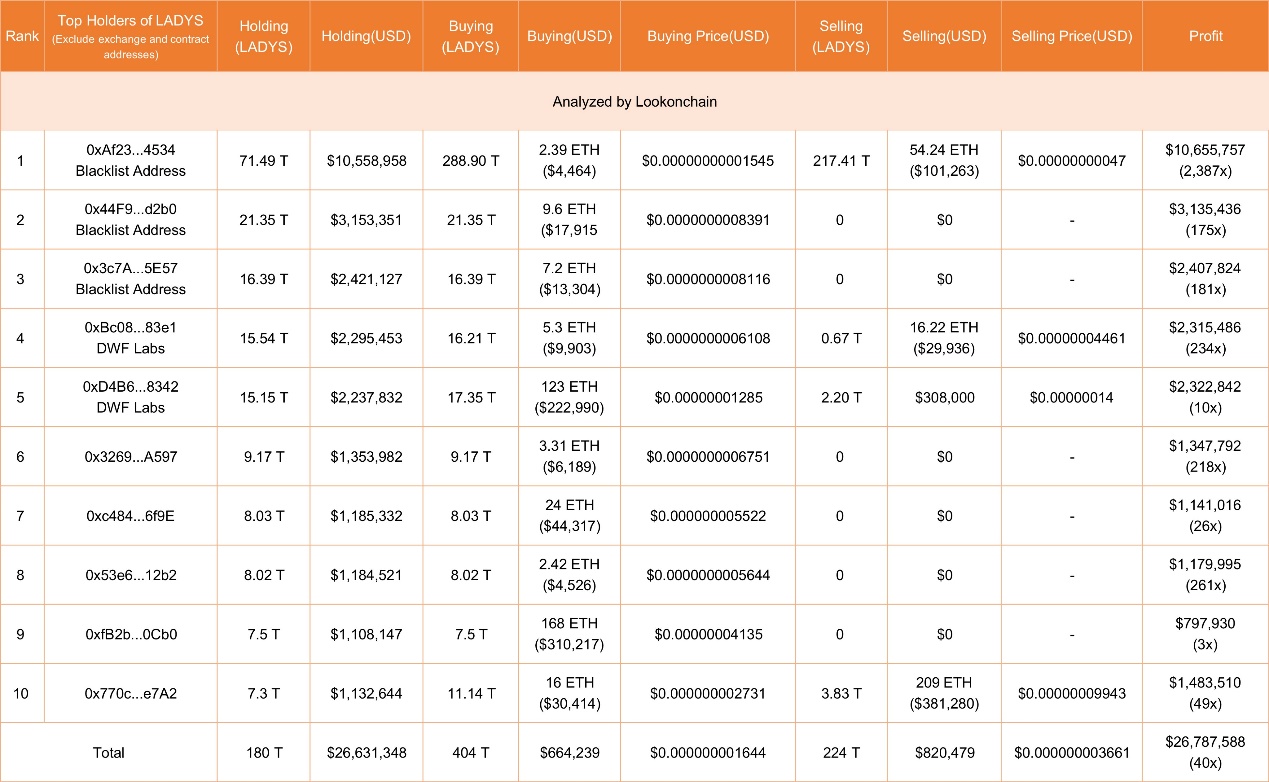
Task: Click total holding value "$26,631,348"
Action: [x=367, y=752]
